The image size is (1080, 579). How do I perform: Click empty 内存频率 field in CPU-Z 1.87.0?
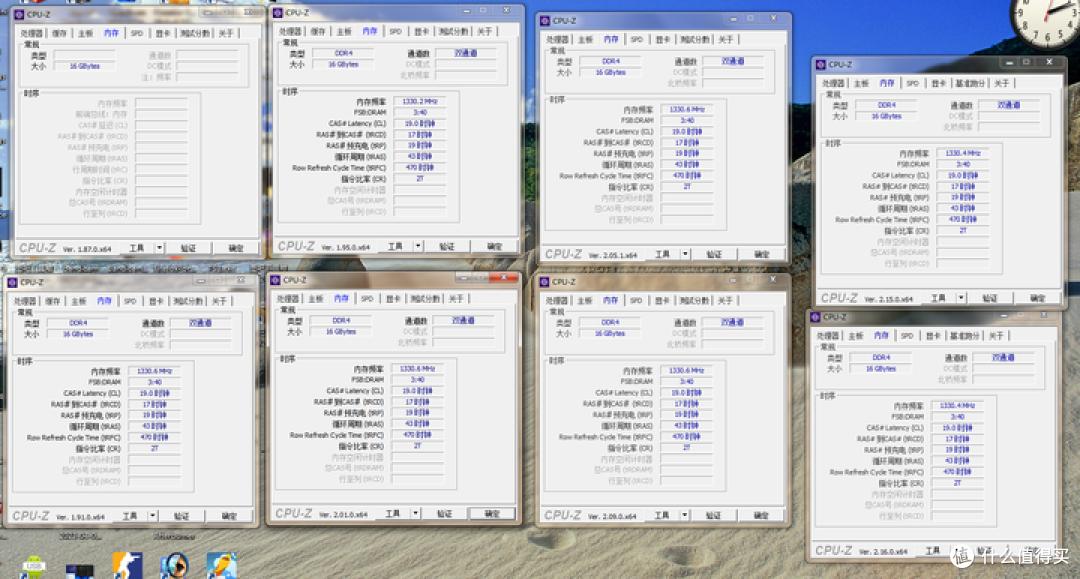point(161,104)
